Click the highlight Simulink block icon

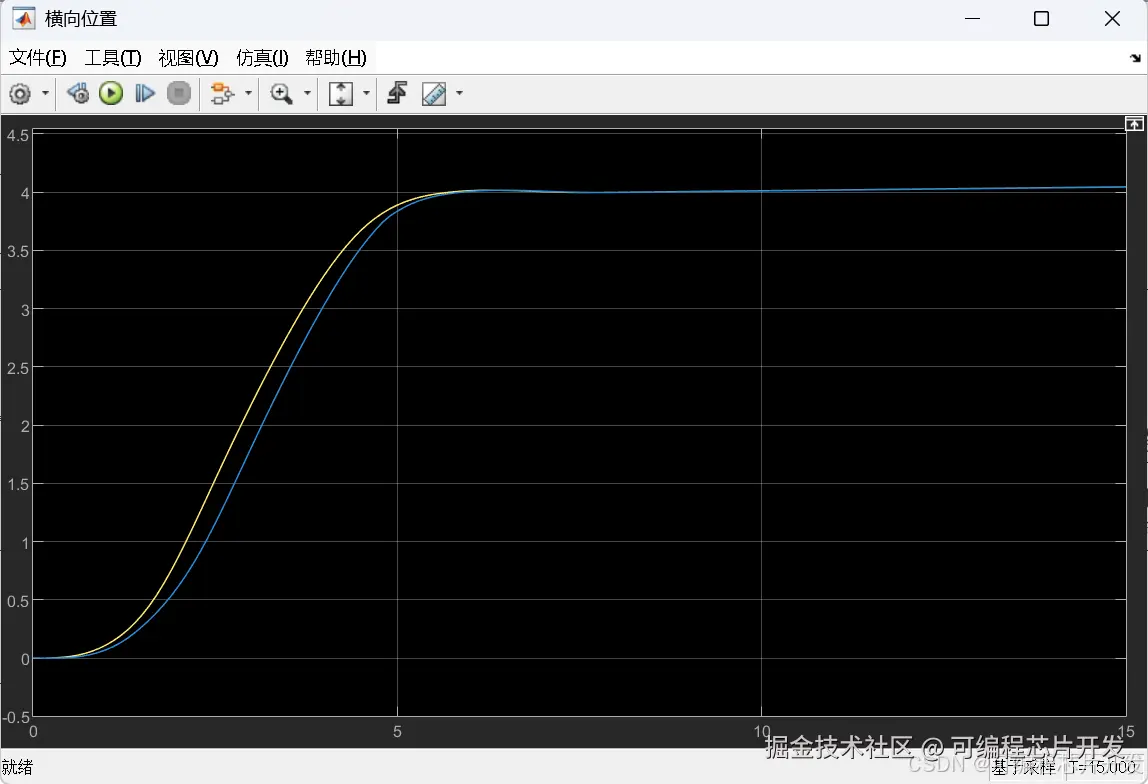click(222, 93)
